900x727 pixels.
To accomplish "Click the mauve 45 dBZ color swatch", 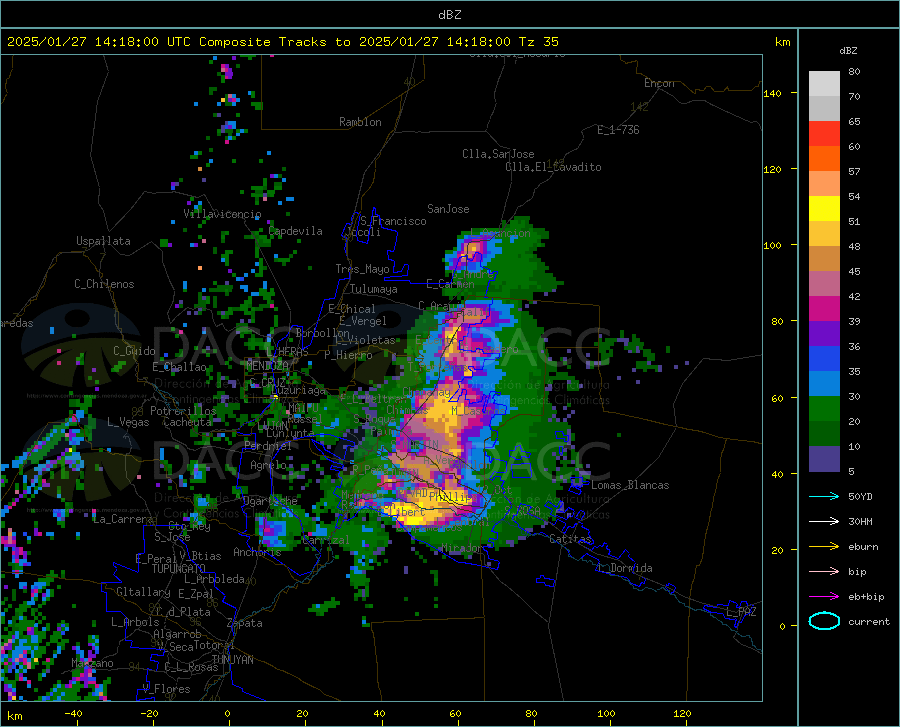I will [x=824, y=284].
